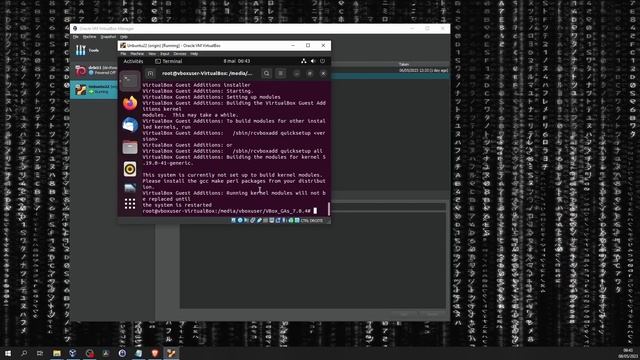This screenshot has width=640, height=360.
Task: Launch Thunderbird mail from the Ubuntu dock
Action: 130,124
